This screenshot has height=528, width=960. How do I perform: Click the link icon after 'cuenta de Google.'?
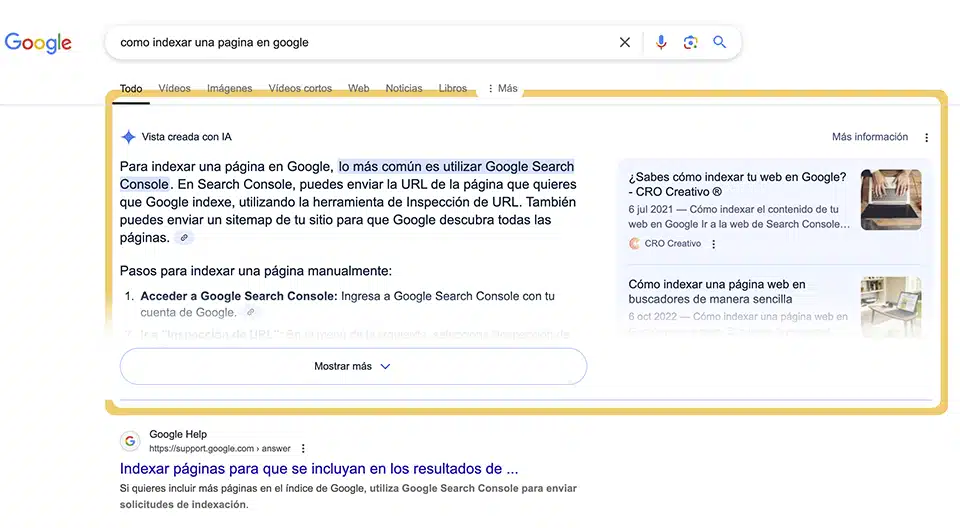250,312
